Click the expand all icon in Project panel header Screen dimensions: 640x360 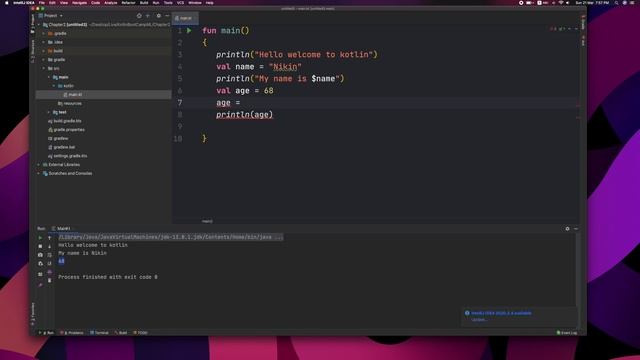click(148, 16)
